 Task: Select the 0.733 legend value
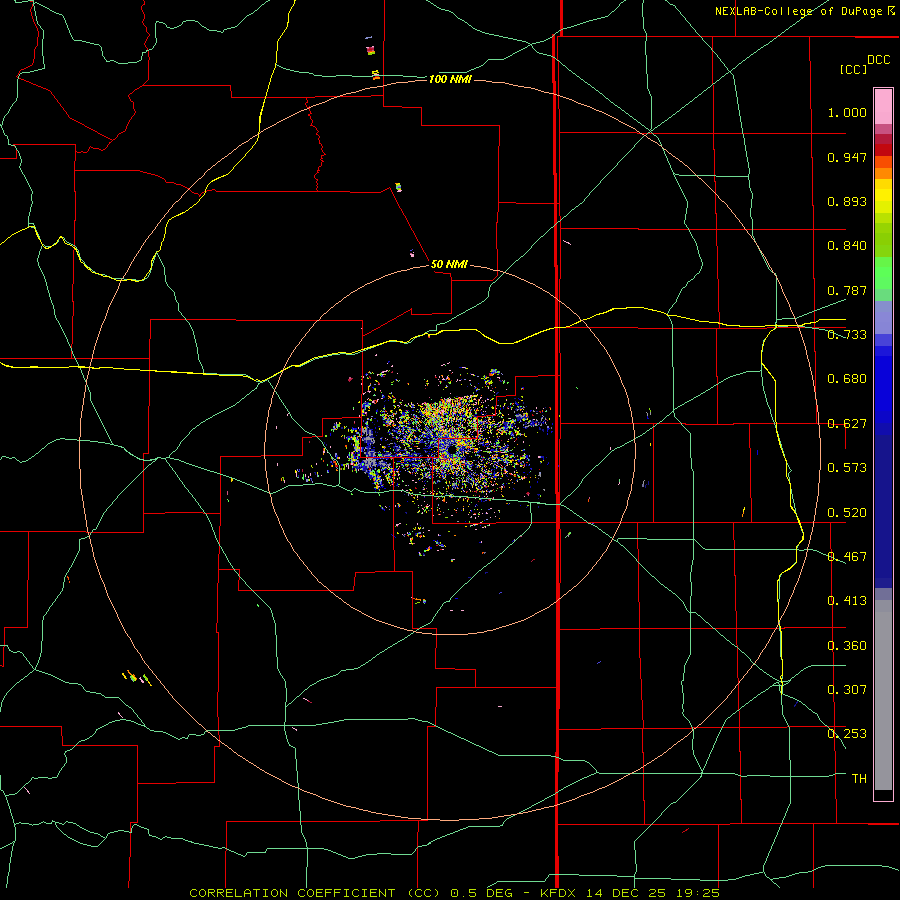847,335
